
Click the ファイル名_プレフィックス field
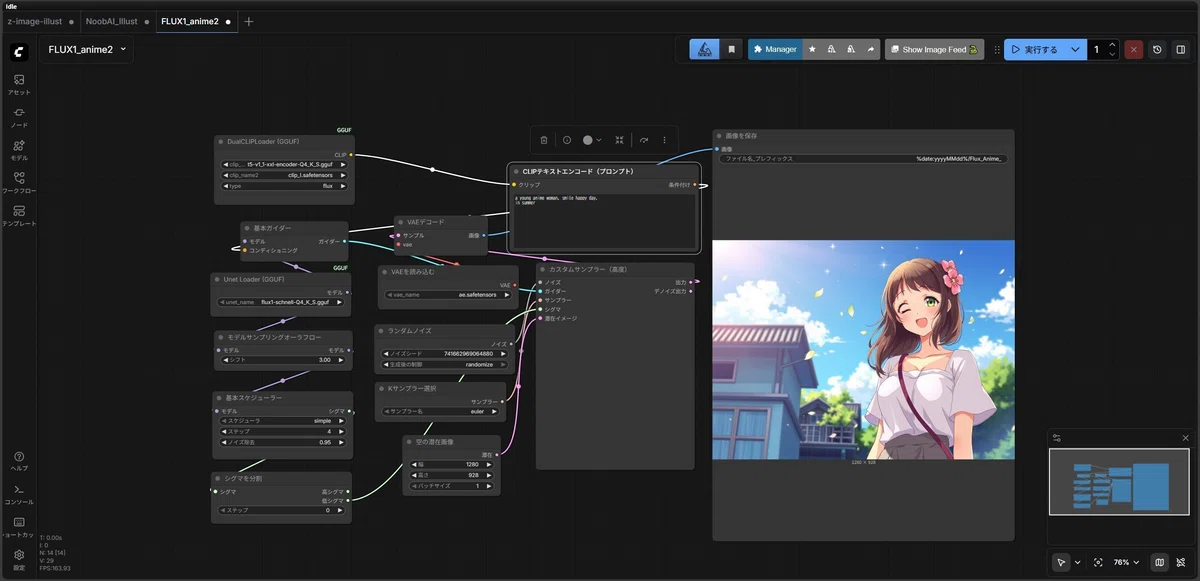(863, 158)
